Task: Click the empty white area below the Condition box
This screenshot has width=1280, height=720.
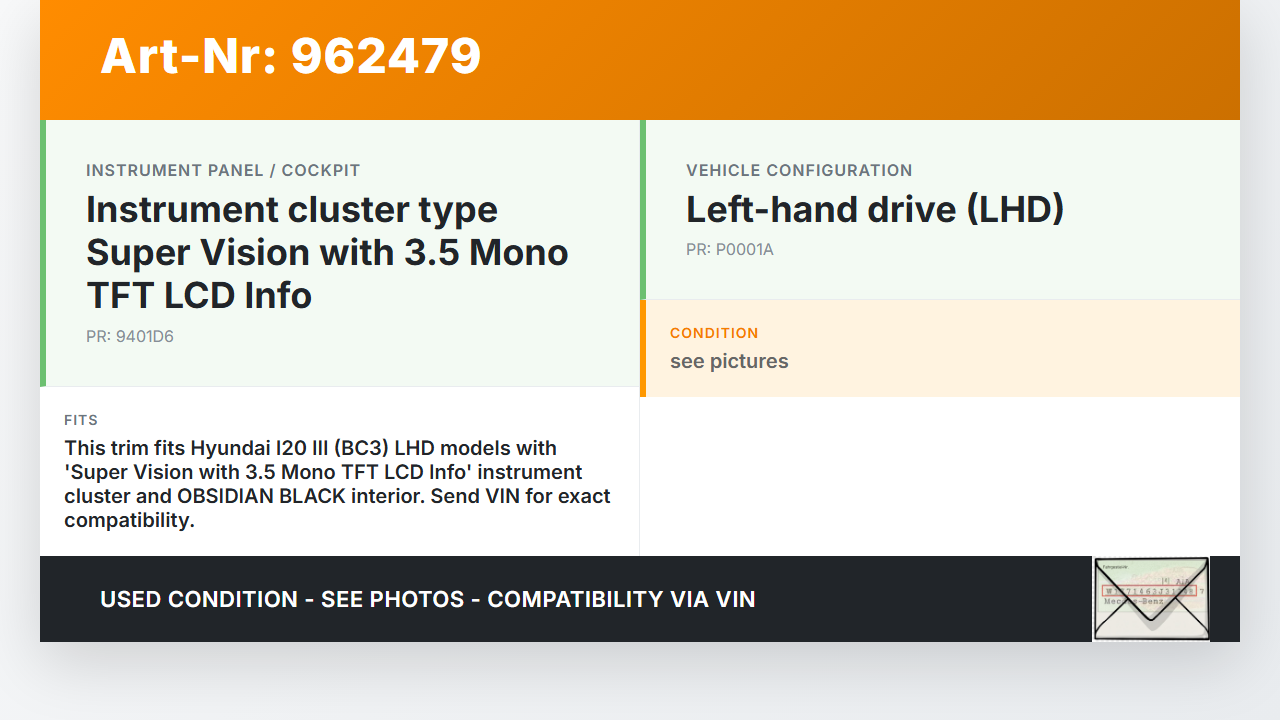Action: click(x=940, y=475)
